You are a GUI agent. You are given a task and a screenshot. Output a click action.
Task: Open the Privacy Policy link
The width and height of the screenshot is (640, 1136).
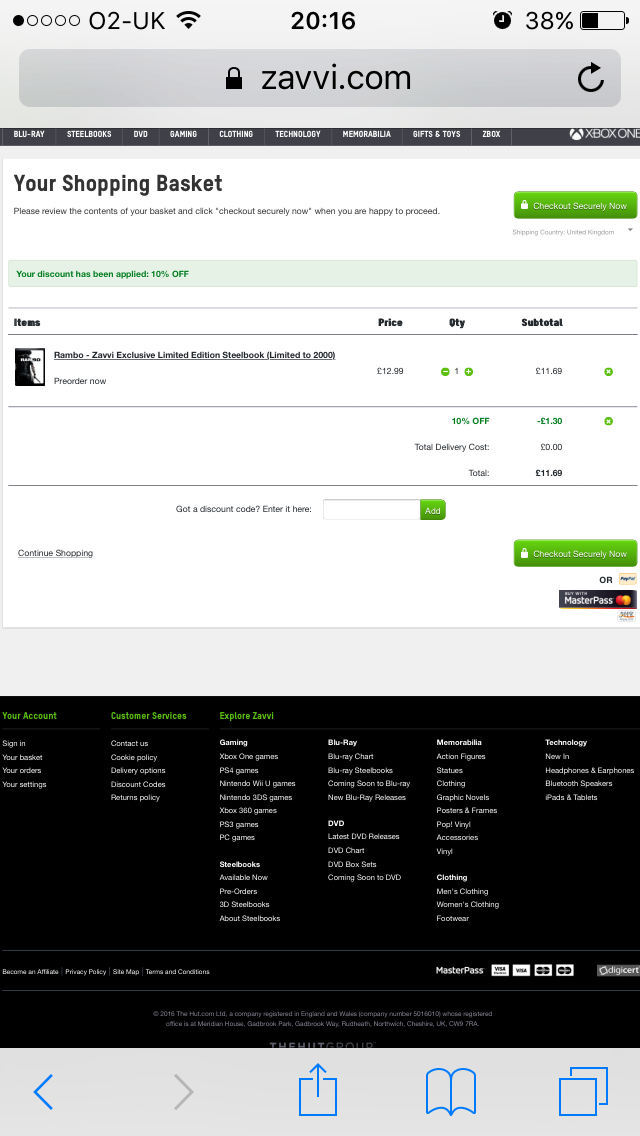coord(86,972)
